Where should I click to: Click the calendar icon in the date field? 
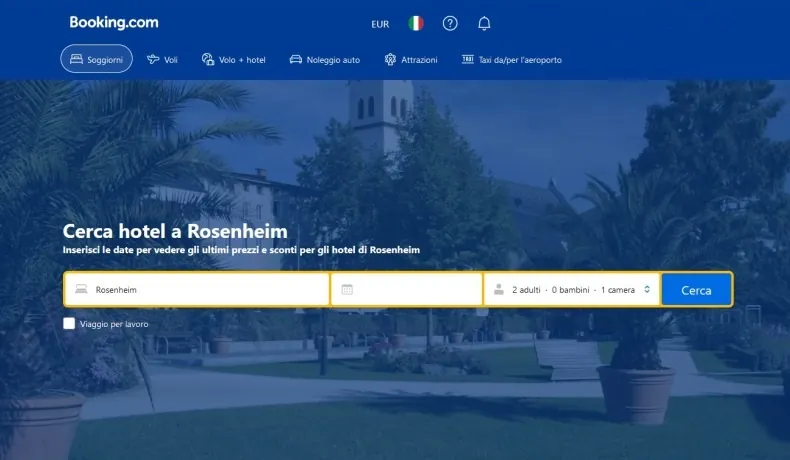point(347,289)
